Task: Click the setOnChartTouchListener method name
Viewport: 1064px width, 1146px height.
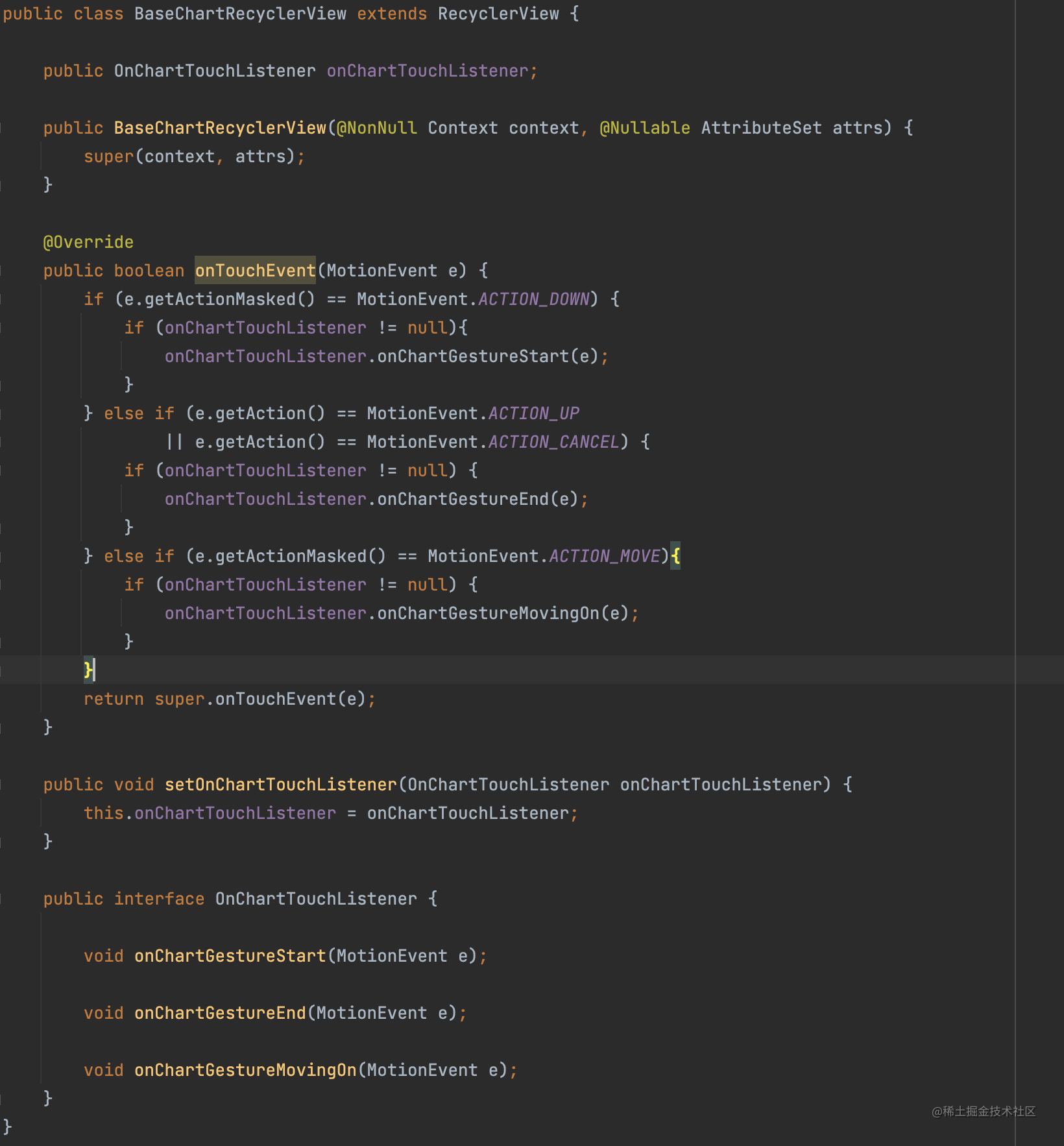Action: coord(281,785)
